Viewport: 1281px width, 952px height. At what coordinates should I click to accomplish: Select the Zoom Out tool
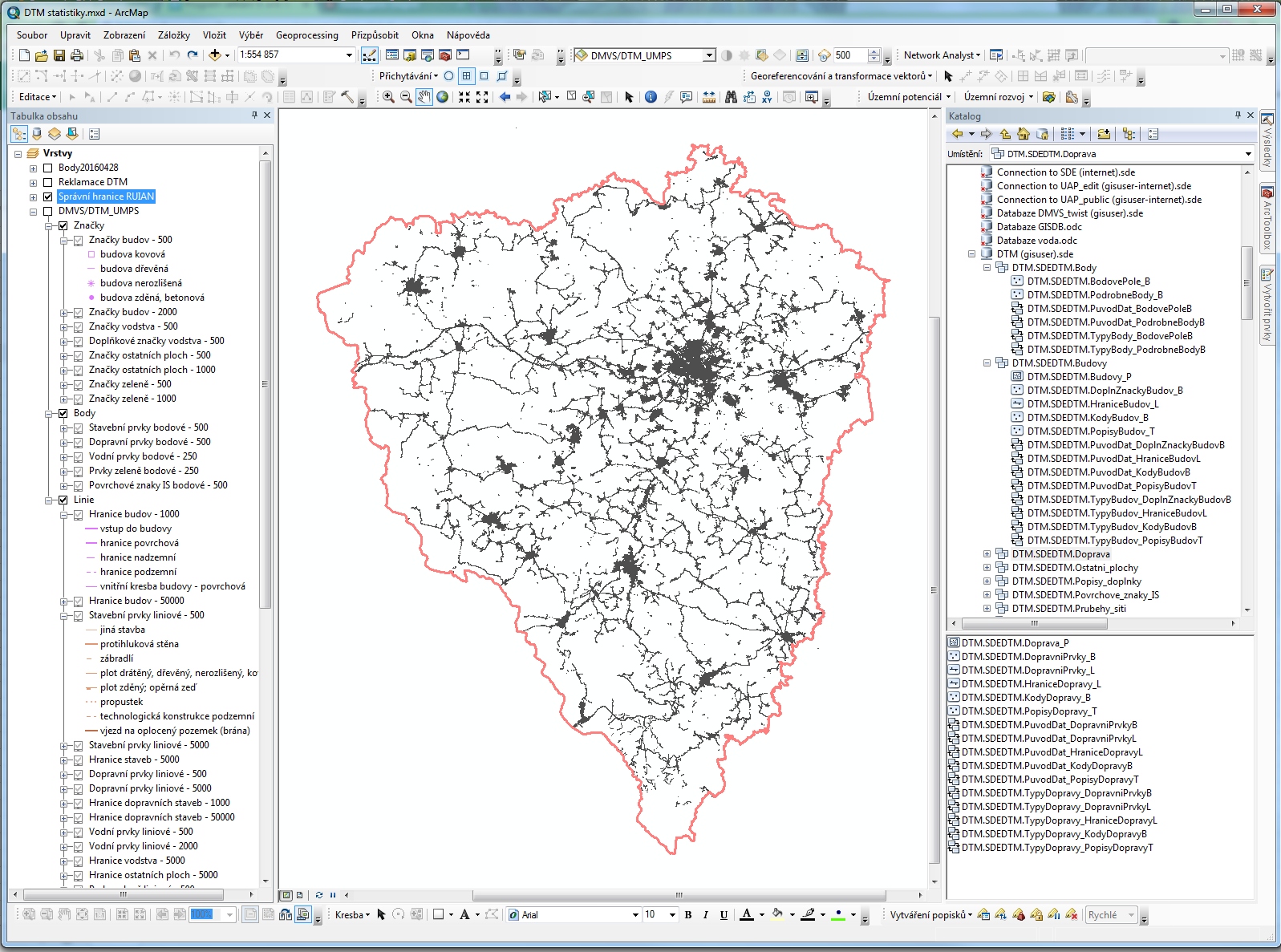point(406,97)
